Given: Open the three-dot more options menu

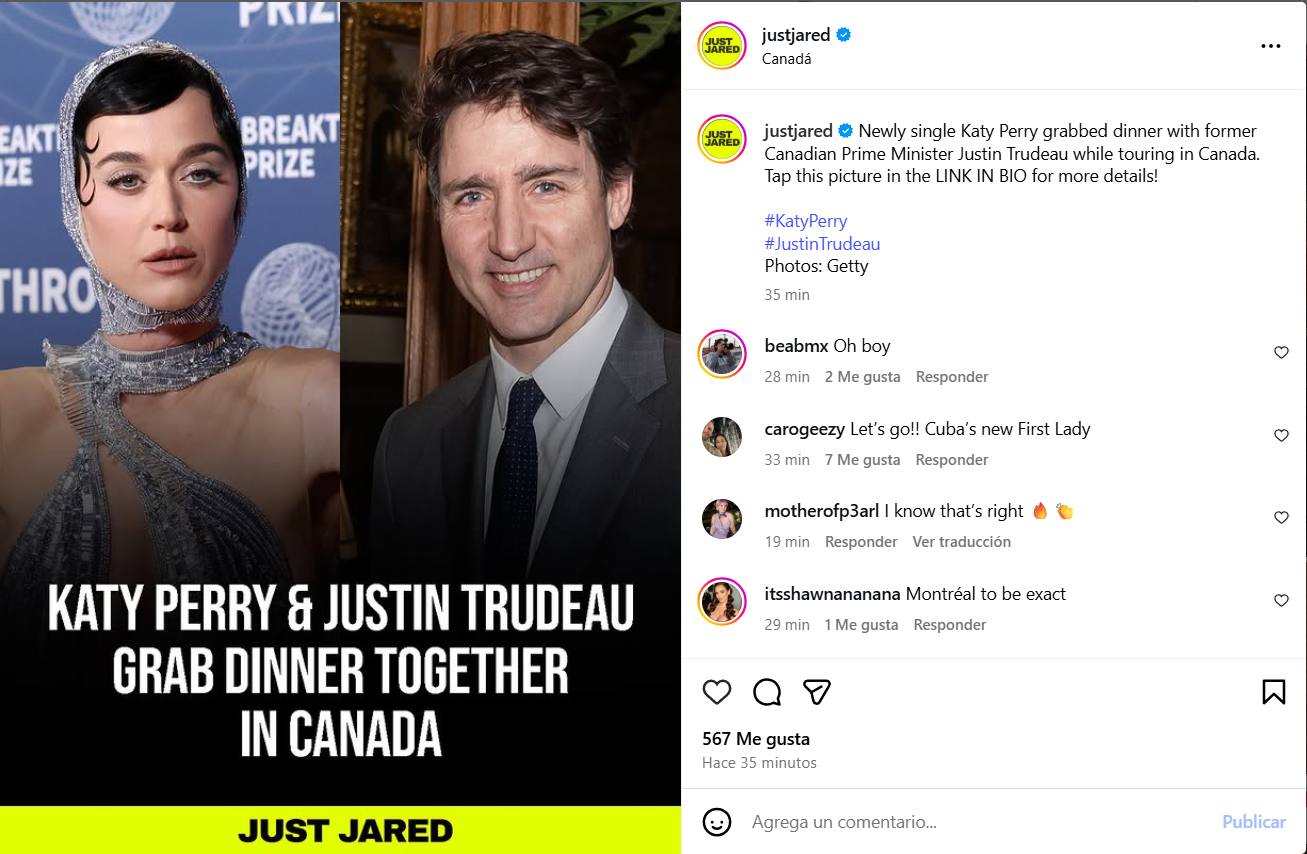Looking at the screenshot, I should [1270, 46].
